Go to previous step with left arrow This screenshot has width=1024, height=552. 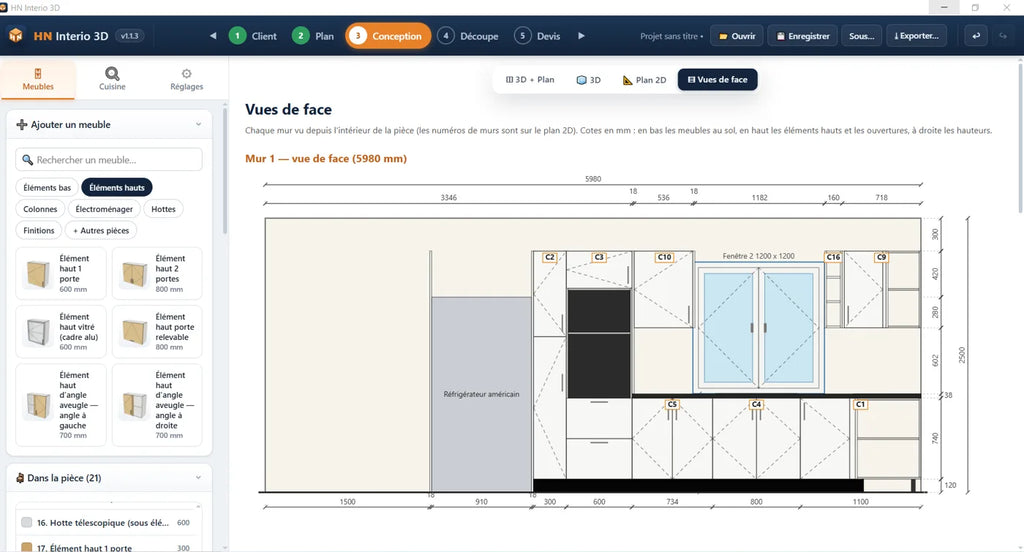point(213,36)
